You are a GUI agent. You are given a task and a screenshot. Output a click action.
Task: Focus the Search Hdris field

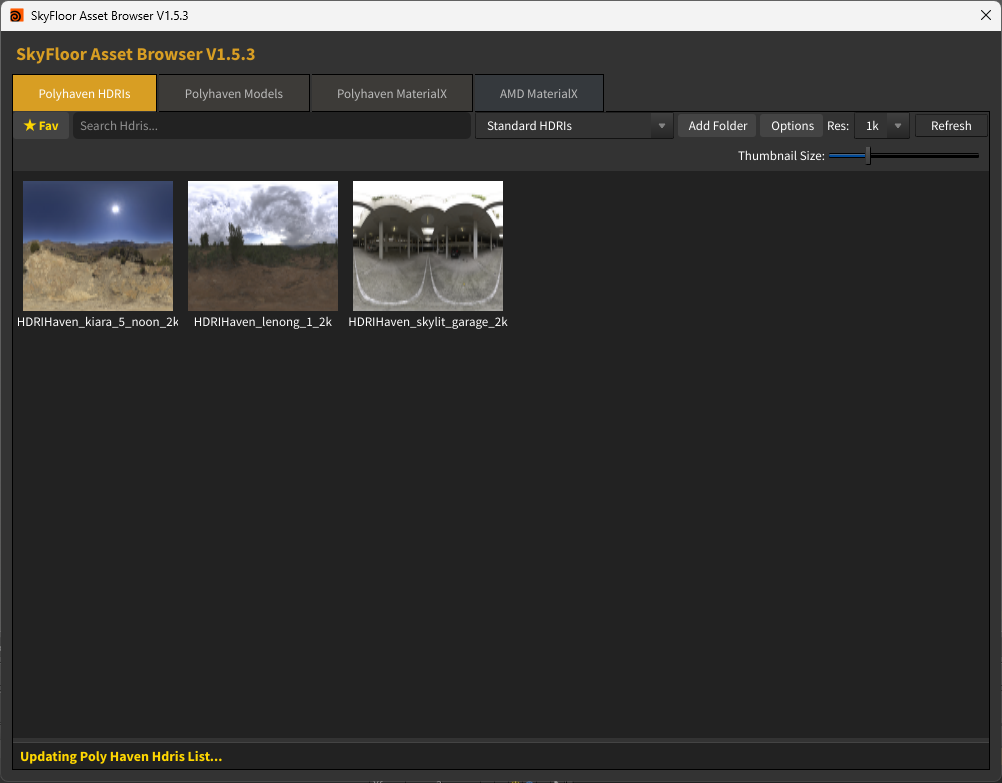(272, 126)
